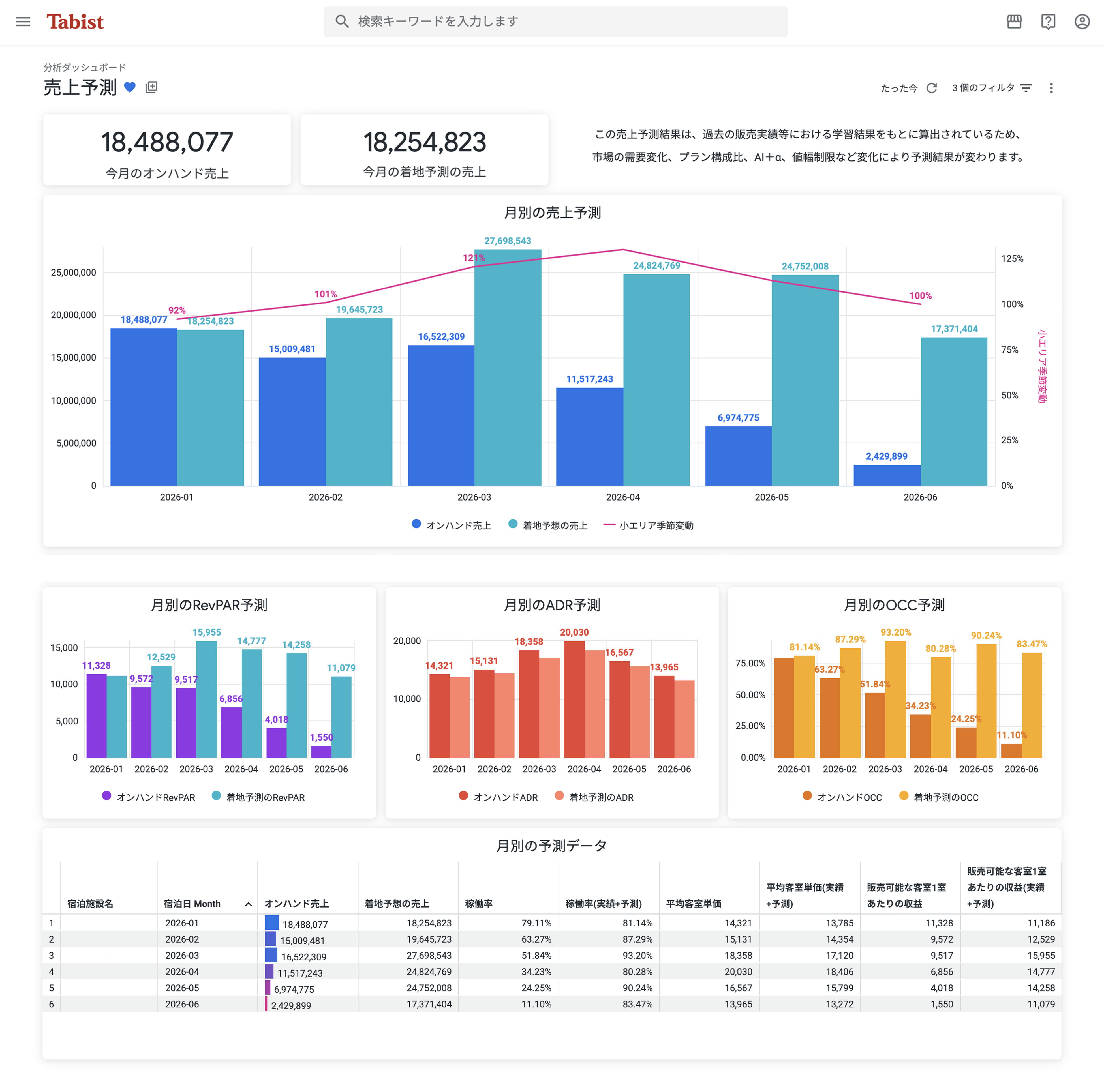The image size is (1104, 1092).
Task: Click the 稼働率 table column header
Action: pyautogui.click(x=478, y=904)
